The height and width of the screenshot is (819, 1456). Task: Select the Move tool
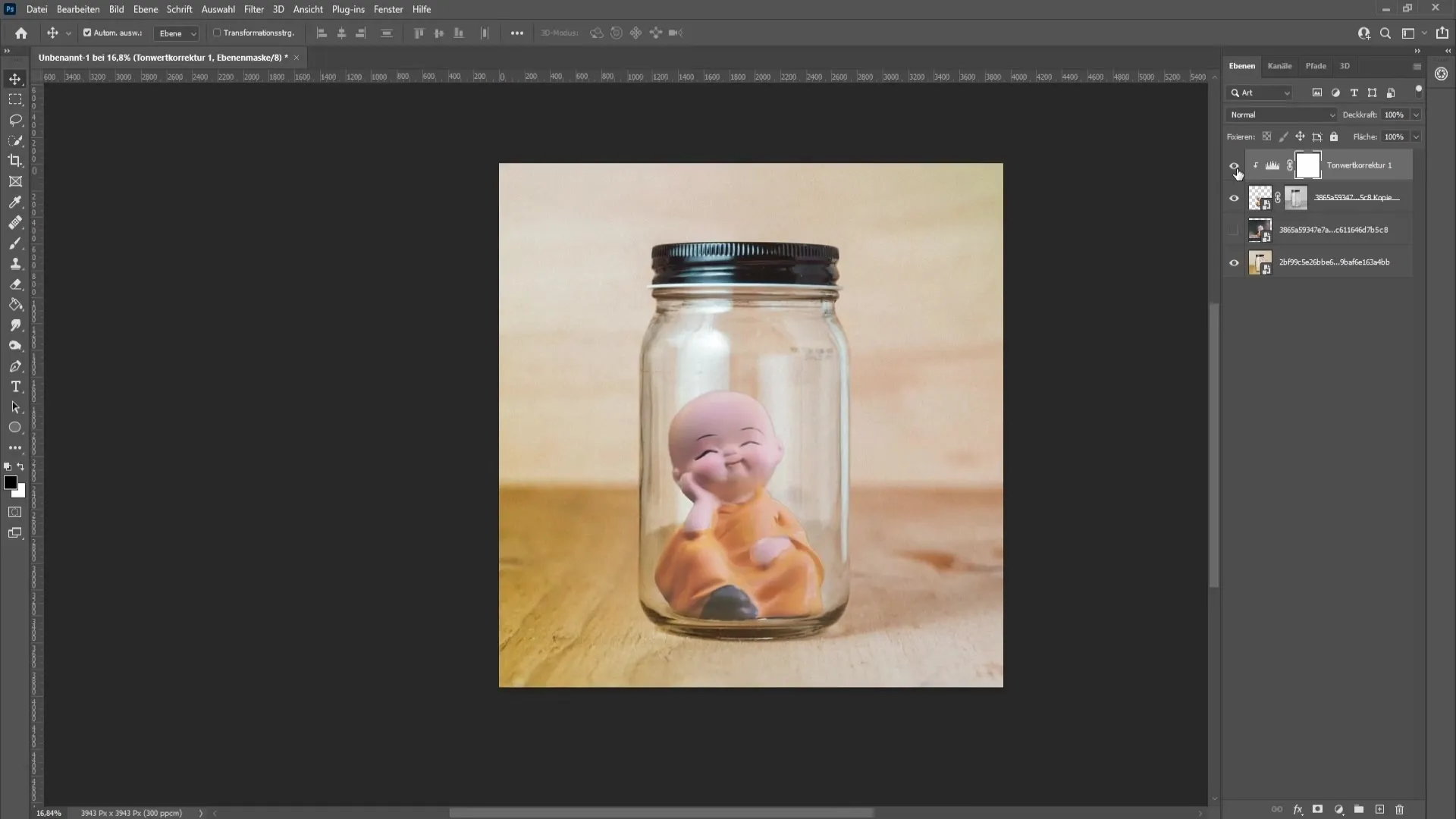[x=15, y=79]
